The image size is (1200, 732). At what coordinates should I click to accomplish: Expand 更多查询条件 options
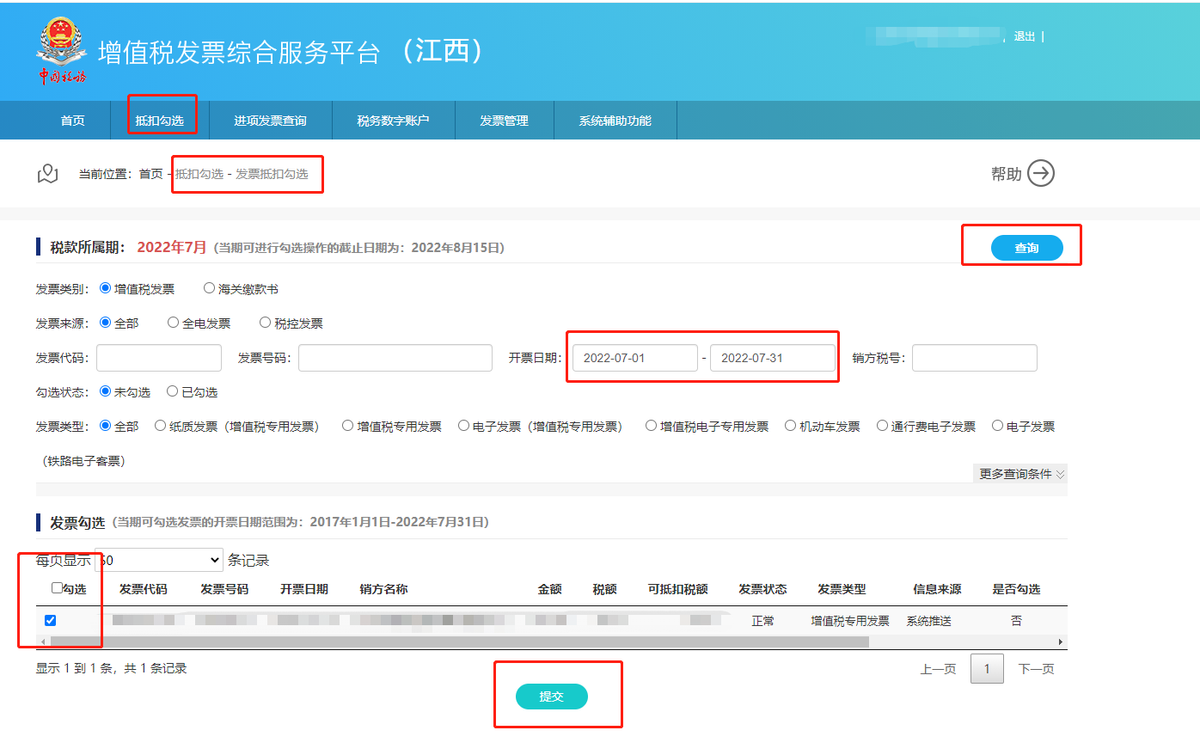[1020, 474]
